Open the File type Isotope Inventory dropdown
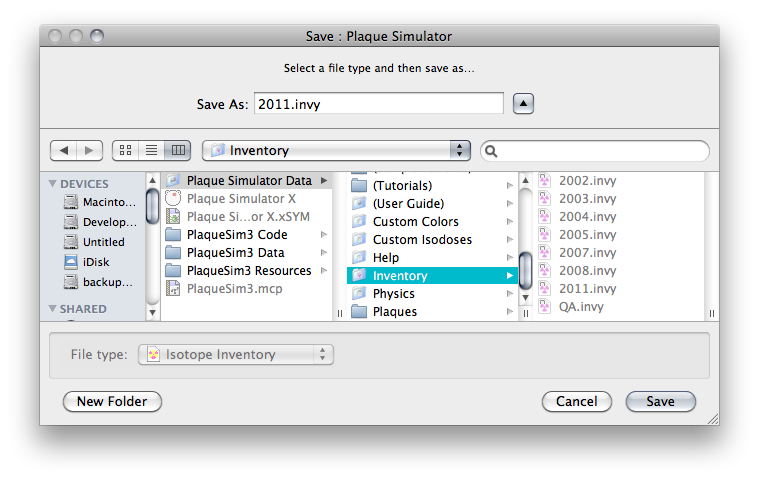Viewport: 759px width, 480px height. 236,354
